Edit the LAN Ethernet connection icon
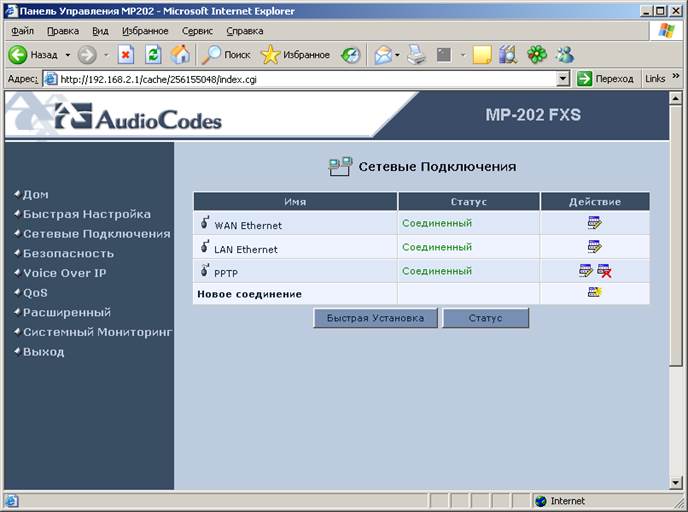 [x=595, y=247]
